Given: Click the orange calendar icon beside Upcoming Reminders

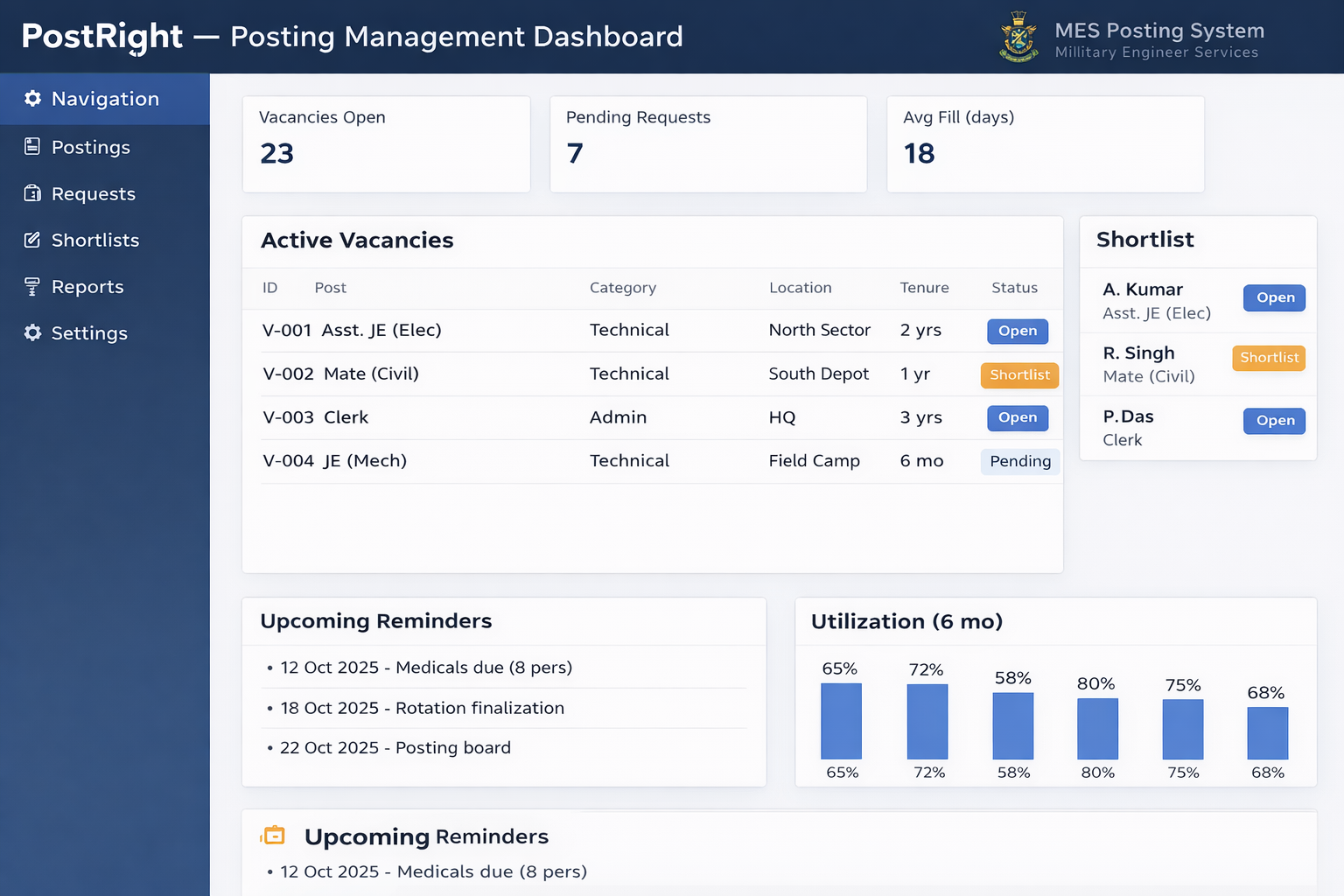Looking at the screenshot, I should point(273,835).
